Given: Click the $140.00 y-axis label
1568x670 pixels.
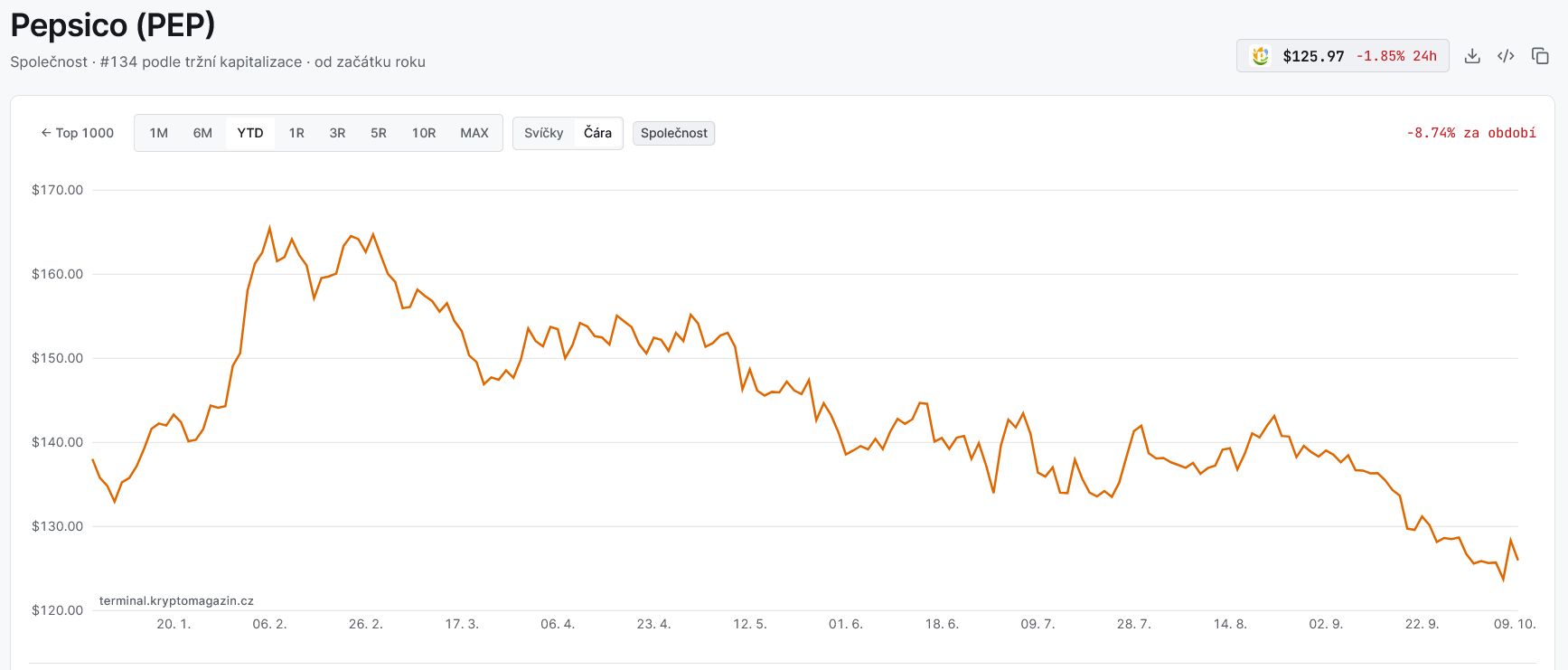Looking at the screenshot, I should pyautogui.click(x=57, y=442).
